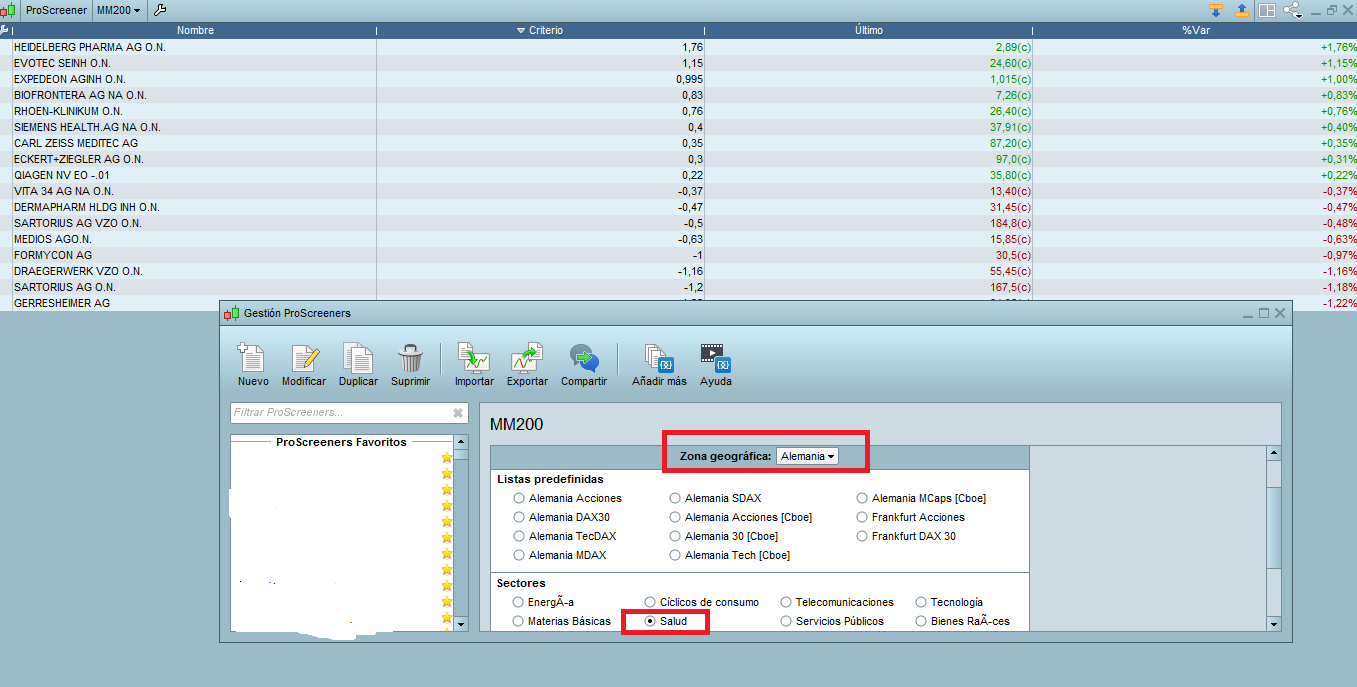Open the Zona geográfica Alemania dropdown
The image size is (1357, 687).
click(x=808, y=456)
